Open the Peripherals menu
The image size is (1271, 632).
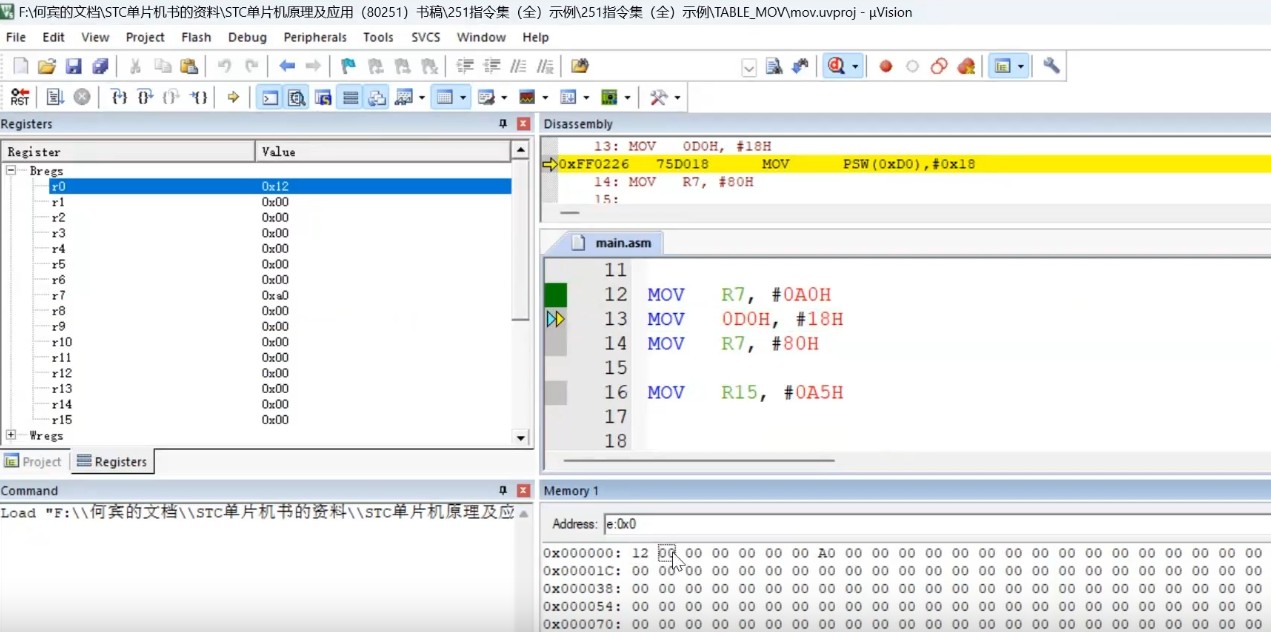tap(314, 37)
